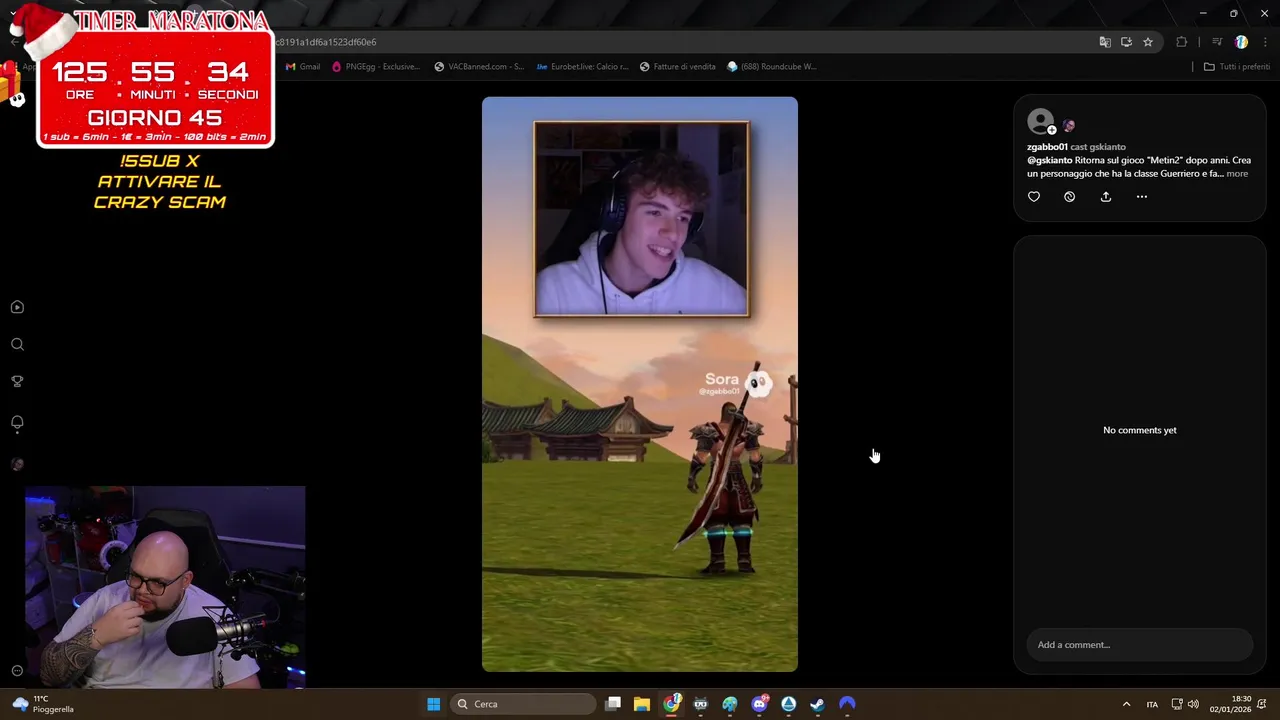Click the Sora video player
The height and width of the screenshot is (720, 1280).
click(x=640, y=384)
